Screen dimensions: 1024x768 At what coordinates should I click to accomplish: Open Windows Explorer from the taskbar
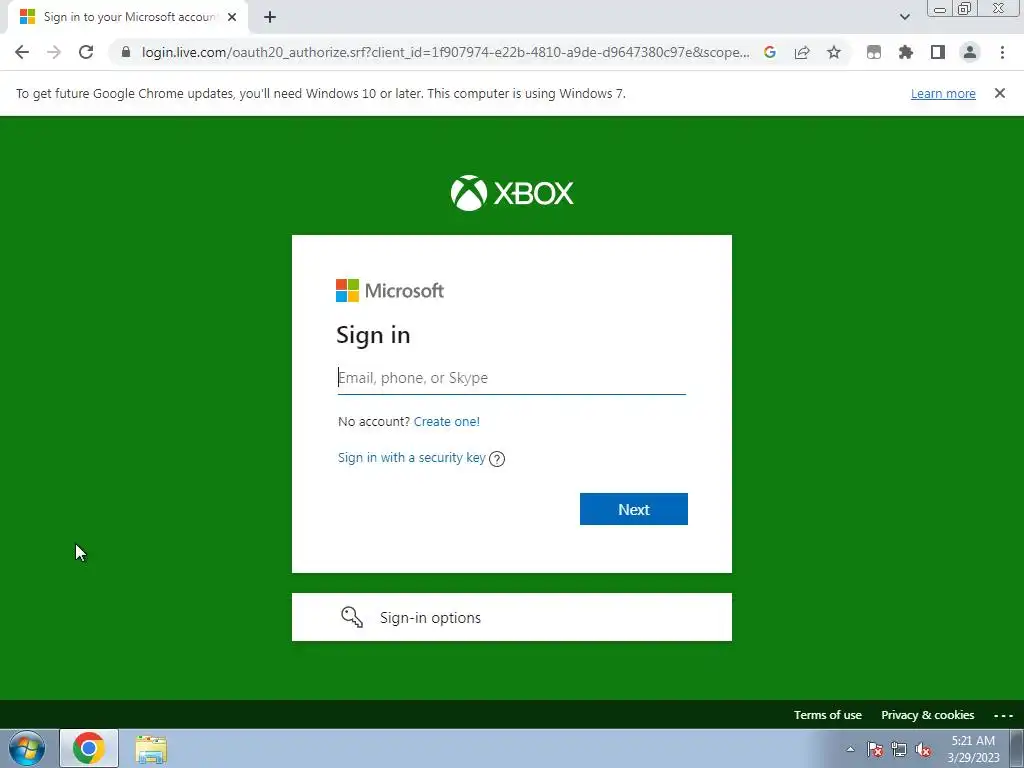(151, 749)
